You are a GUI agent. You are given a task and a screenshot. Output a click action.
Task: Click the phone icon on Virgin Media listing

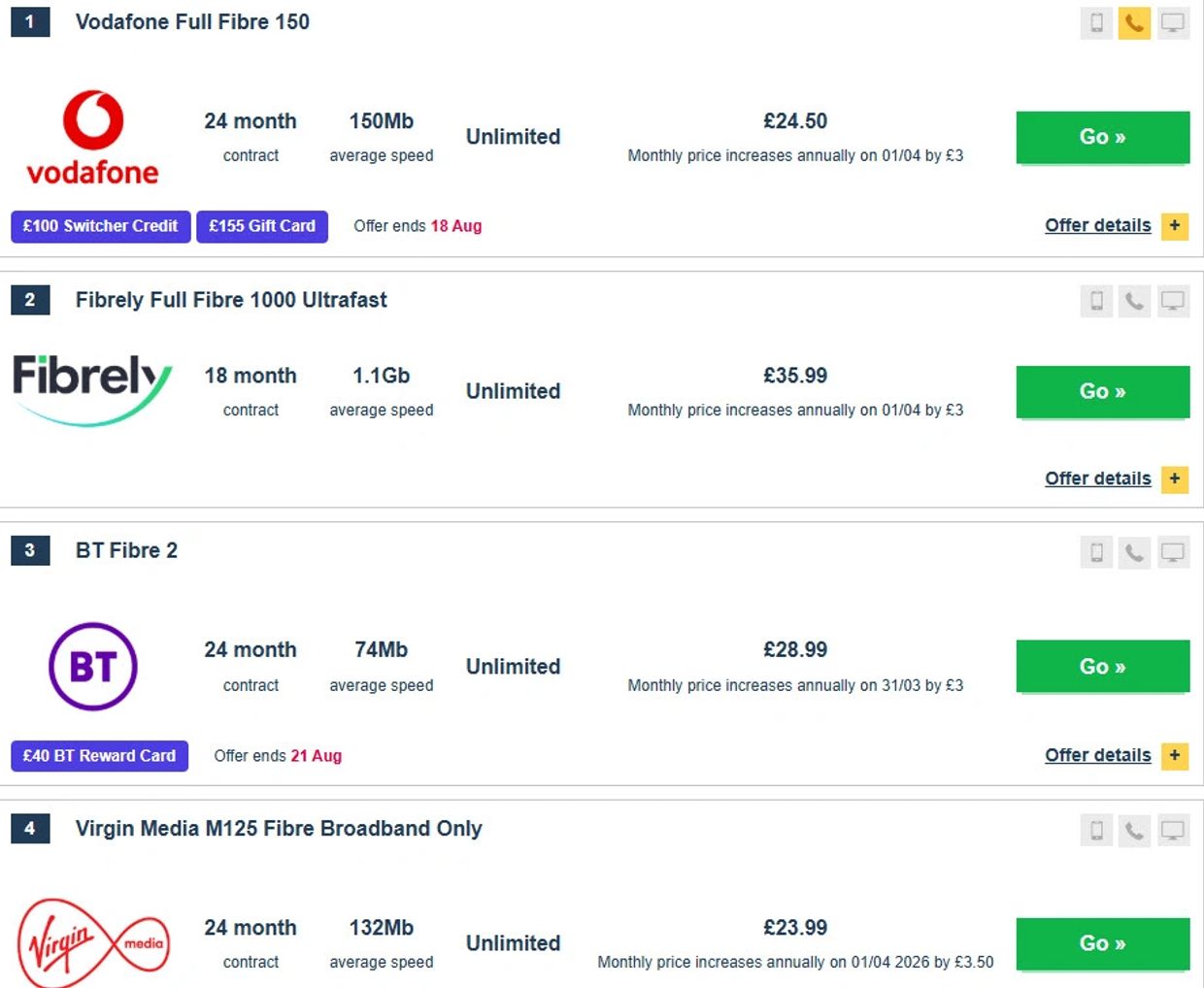(1134, 831)
